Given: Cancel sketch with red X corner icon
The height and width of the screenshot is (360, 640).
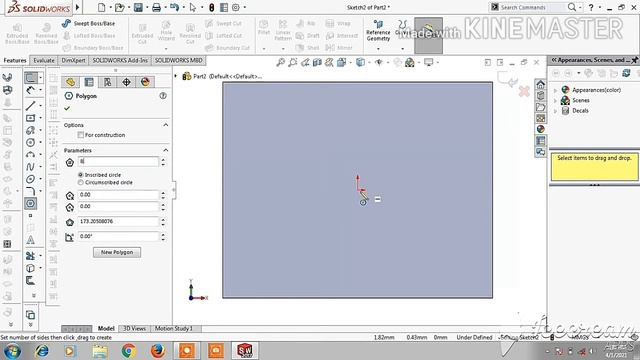Looking at the screenshot, I should click(524, 91).
